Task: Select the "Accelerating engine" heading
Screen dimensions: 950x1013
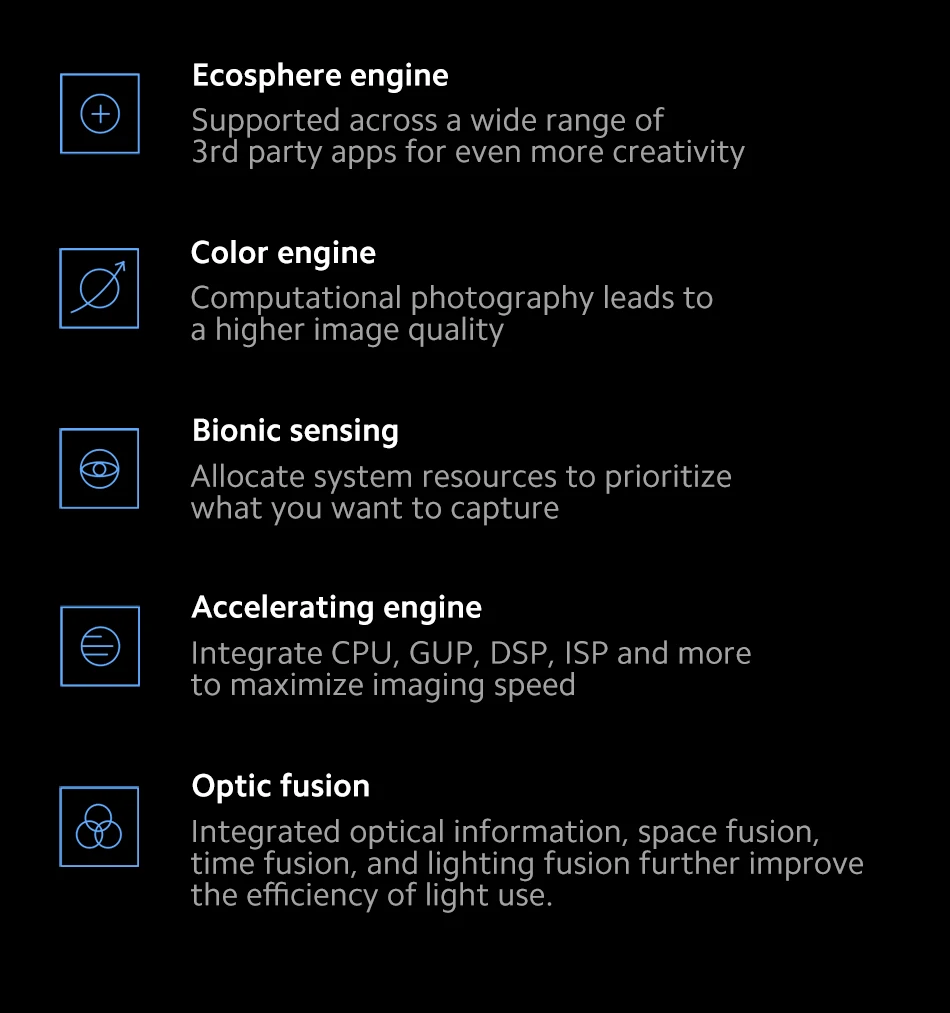Action: pos(336,608)
